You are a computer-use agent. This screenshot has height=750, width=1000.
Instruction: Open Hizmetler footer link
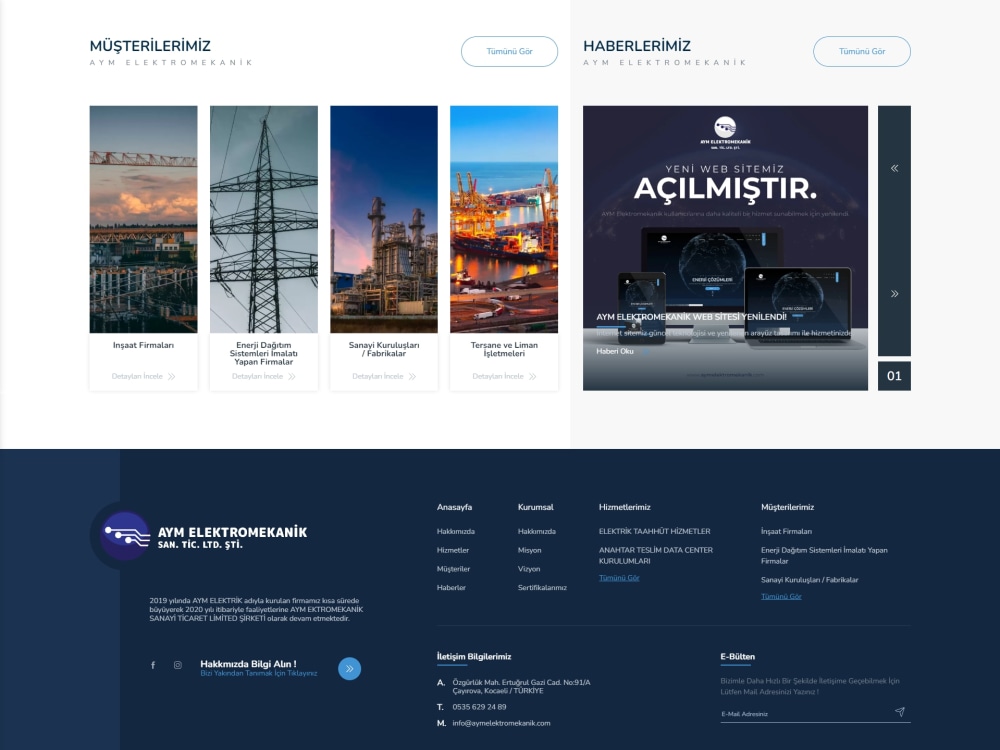click(x=453, y=550)
